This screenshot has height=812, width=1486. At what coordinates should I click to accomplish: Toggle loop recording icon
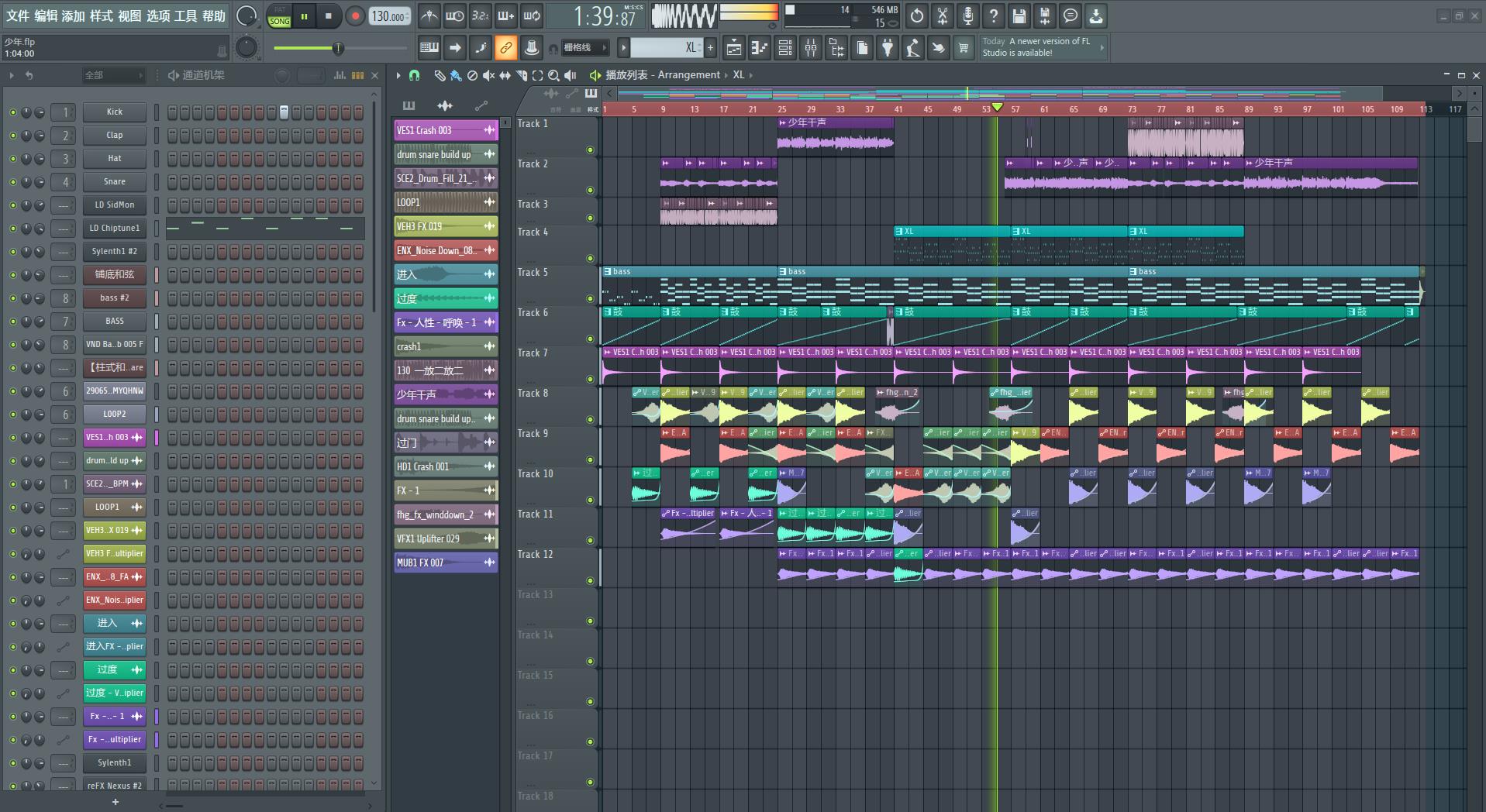532,15
